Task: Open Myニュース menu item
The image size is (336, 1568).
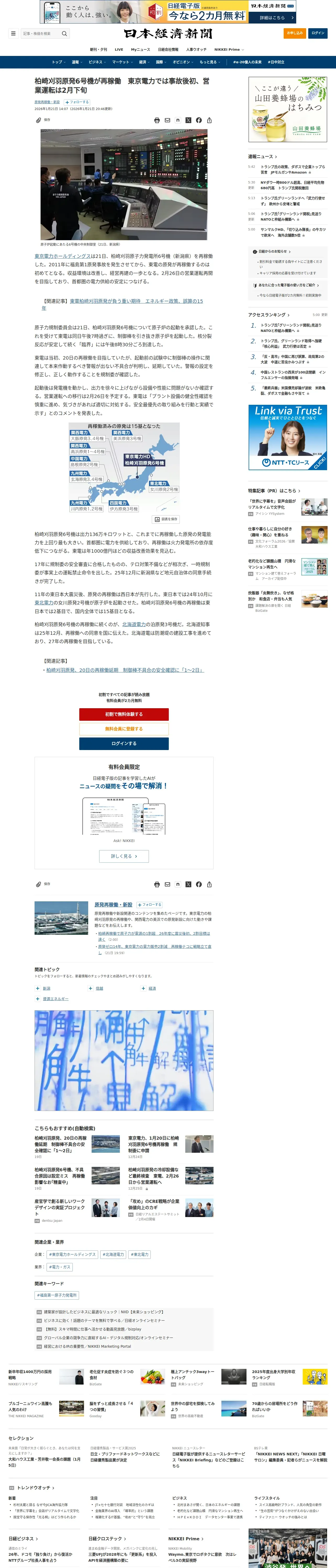Action: [x=140, y=49]
